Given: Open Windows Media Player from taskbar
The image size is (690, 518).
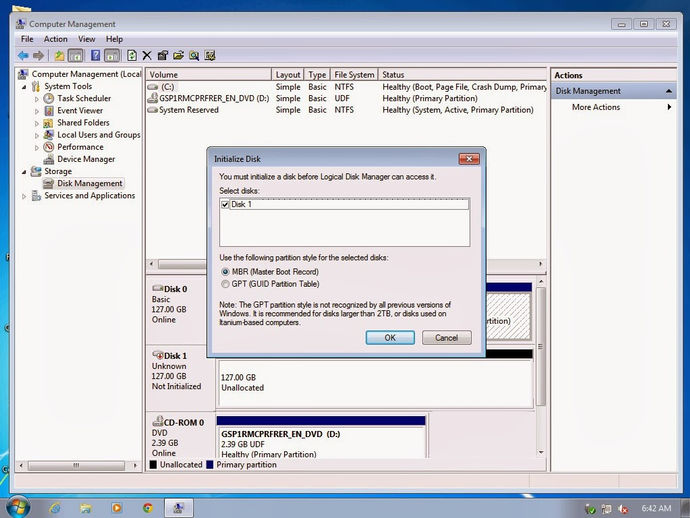Looking at the screenshot, I should coord(117,508).
